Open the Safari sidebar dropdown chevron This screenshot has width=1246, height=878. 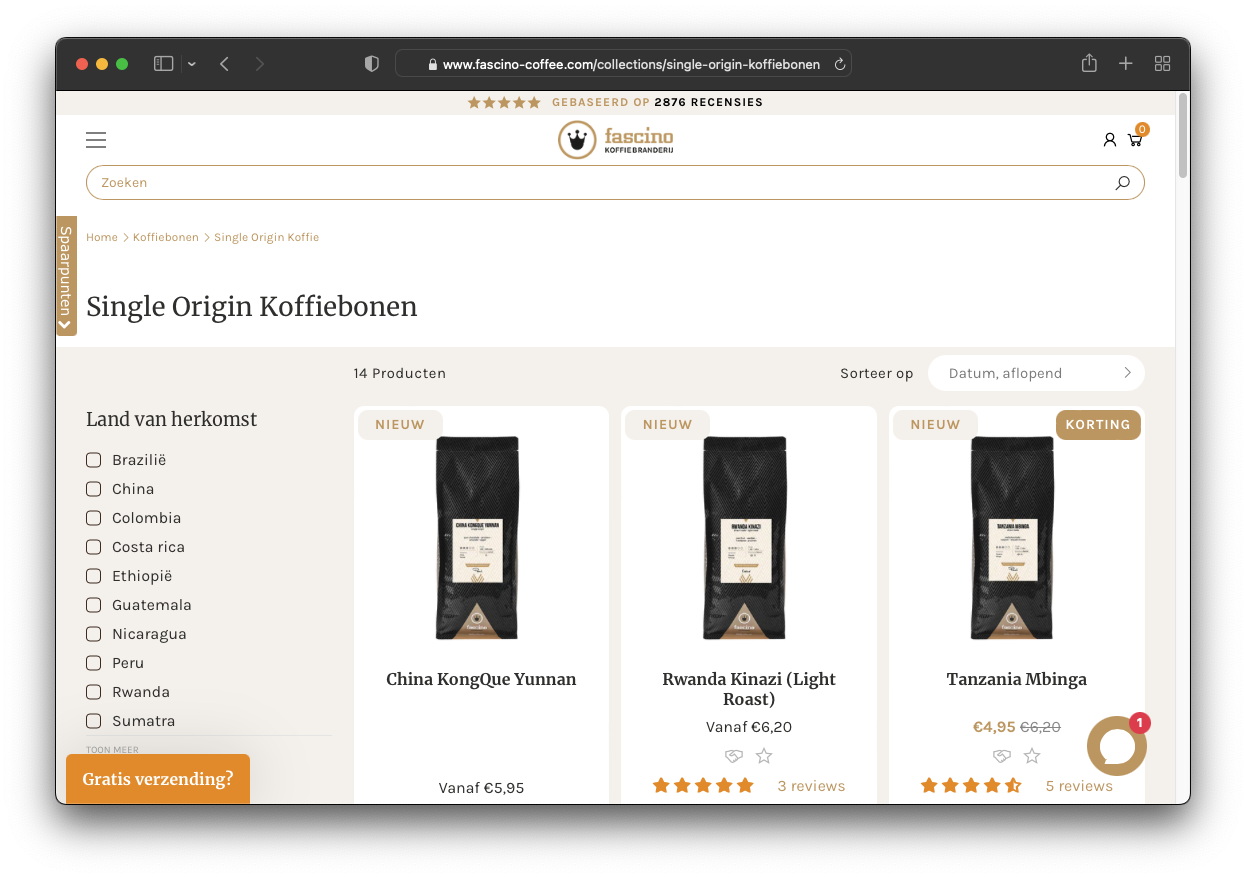(192, 64)
